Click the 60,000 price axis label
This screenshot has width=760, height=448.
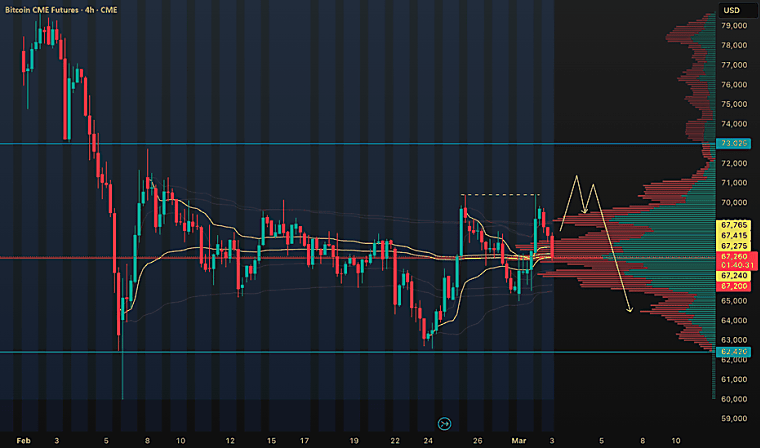tap(734, 399)
